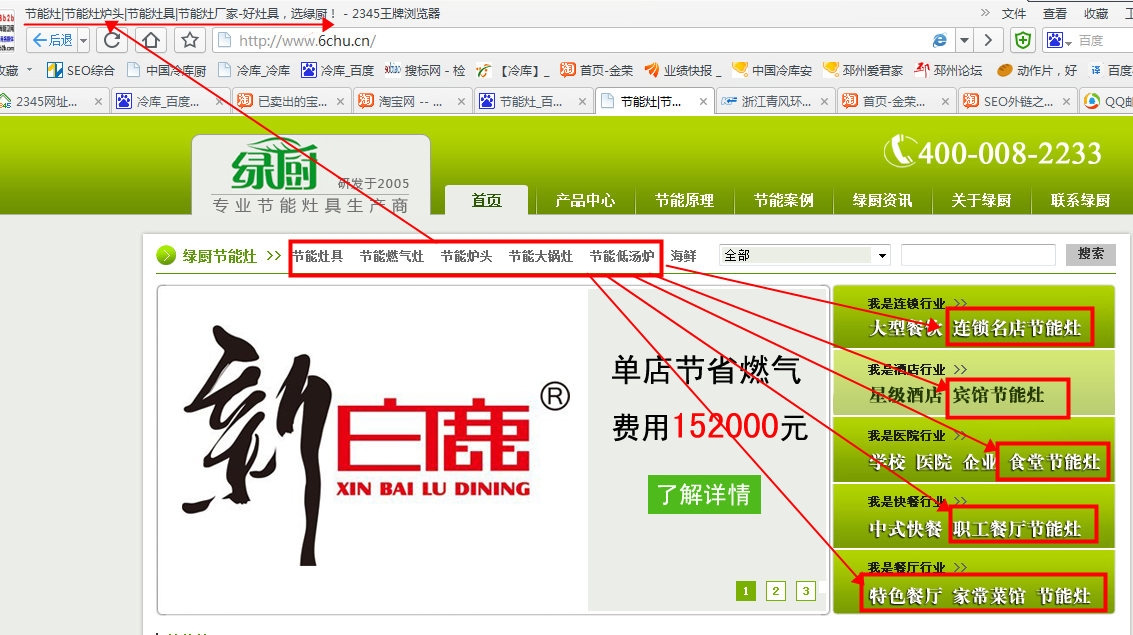Open the 关于绿厨 navigation link
Viewport: 1133px width, 635px height.
click(x=981, y=200)
